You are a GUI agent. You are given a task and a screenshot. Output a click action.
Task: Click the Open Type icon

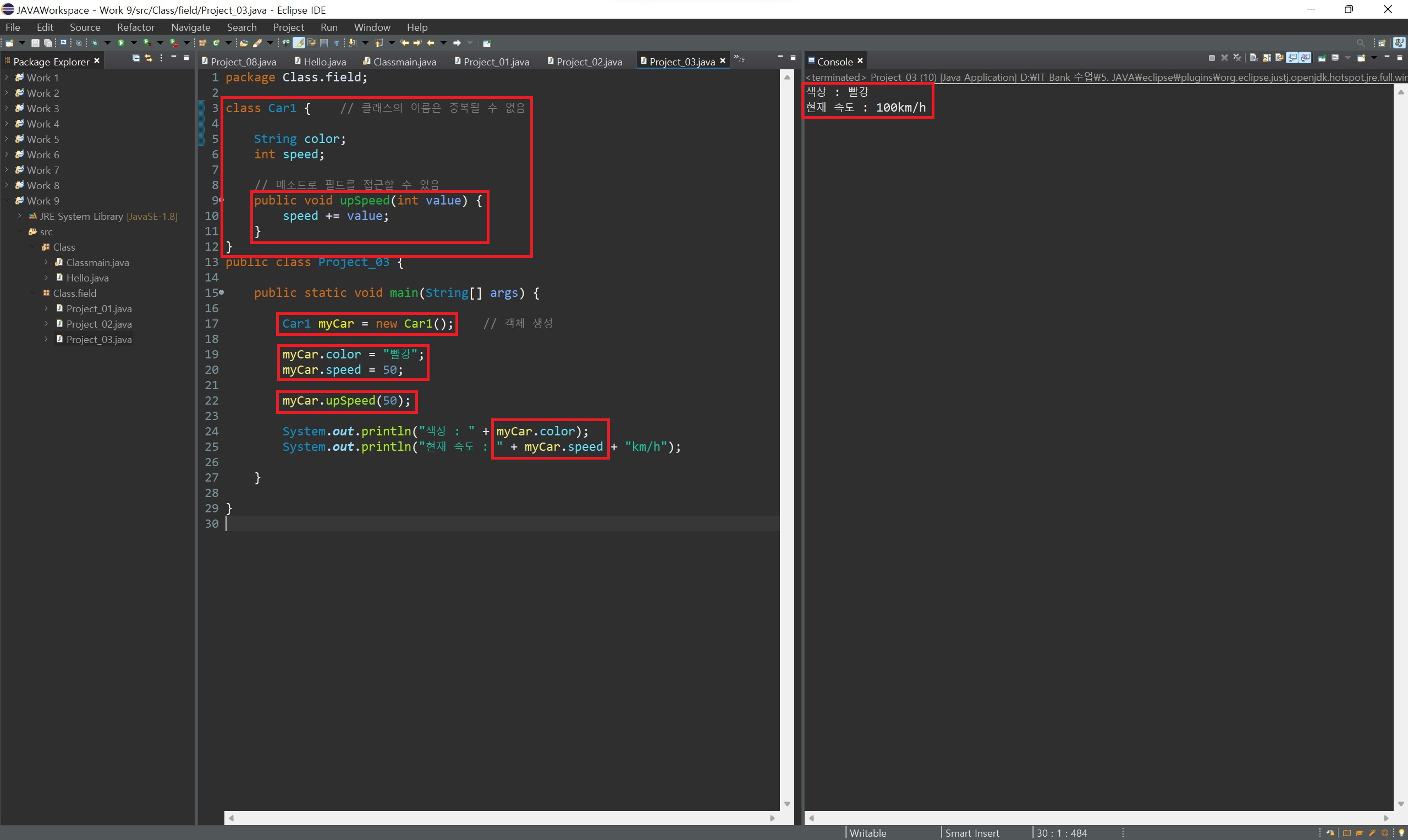244,43
